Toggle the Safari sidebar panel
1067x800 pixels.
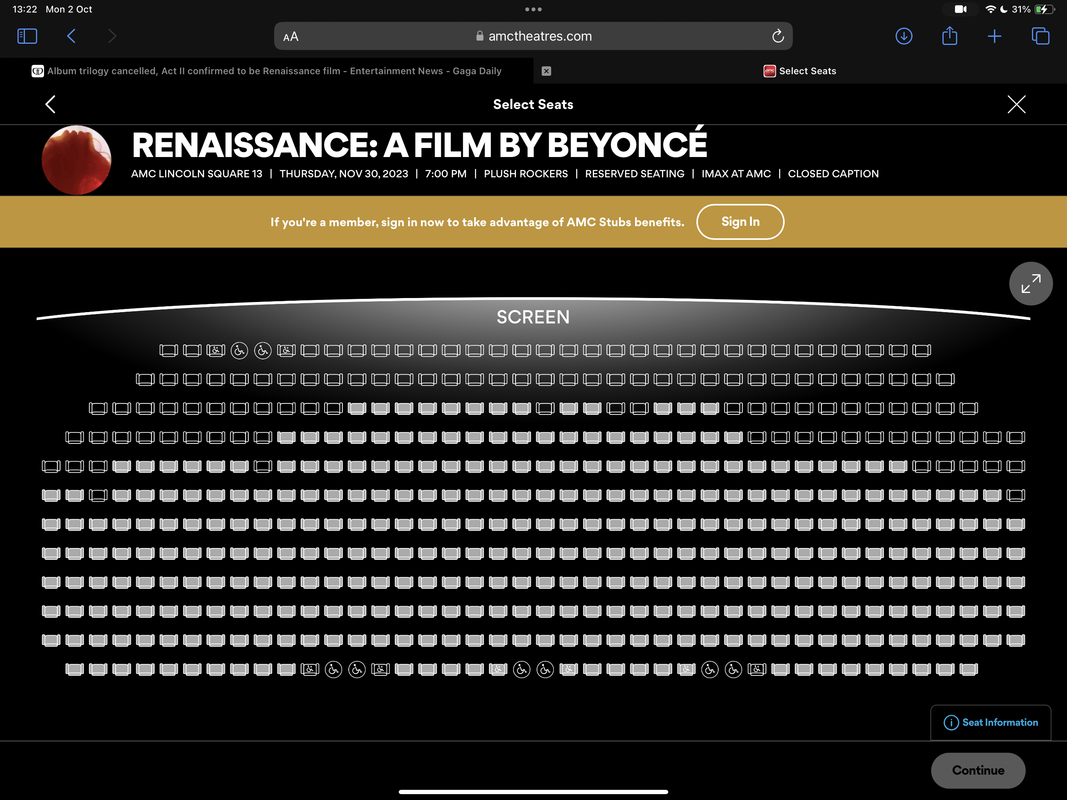(27, 36)
